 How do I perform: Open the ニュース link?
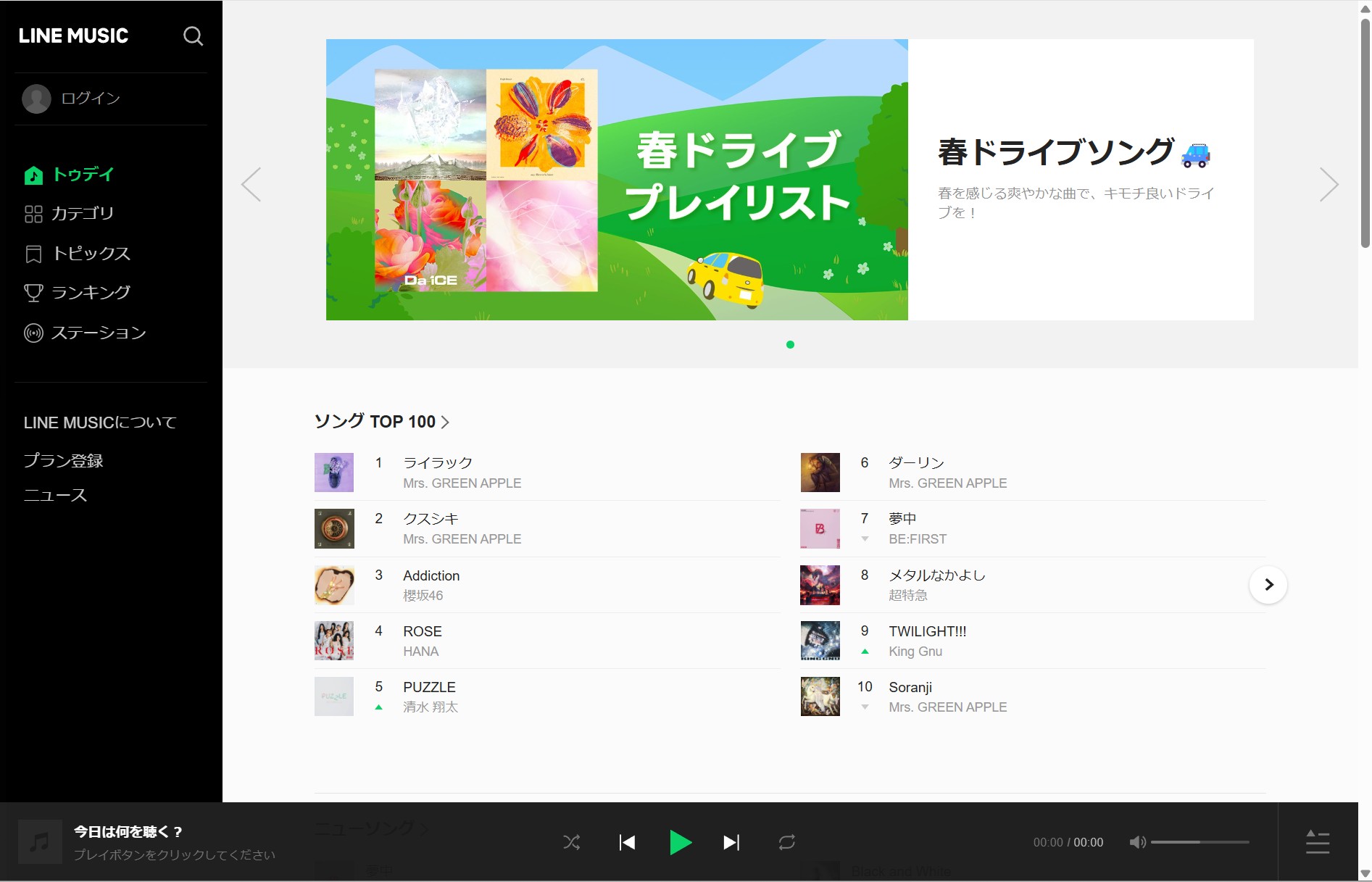(55, 496)
